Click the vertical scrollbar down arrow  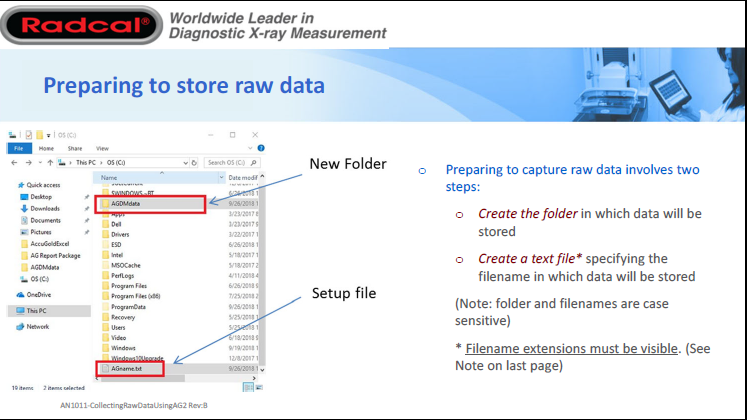pos(262,370)
